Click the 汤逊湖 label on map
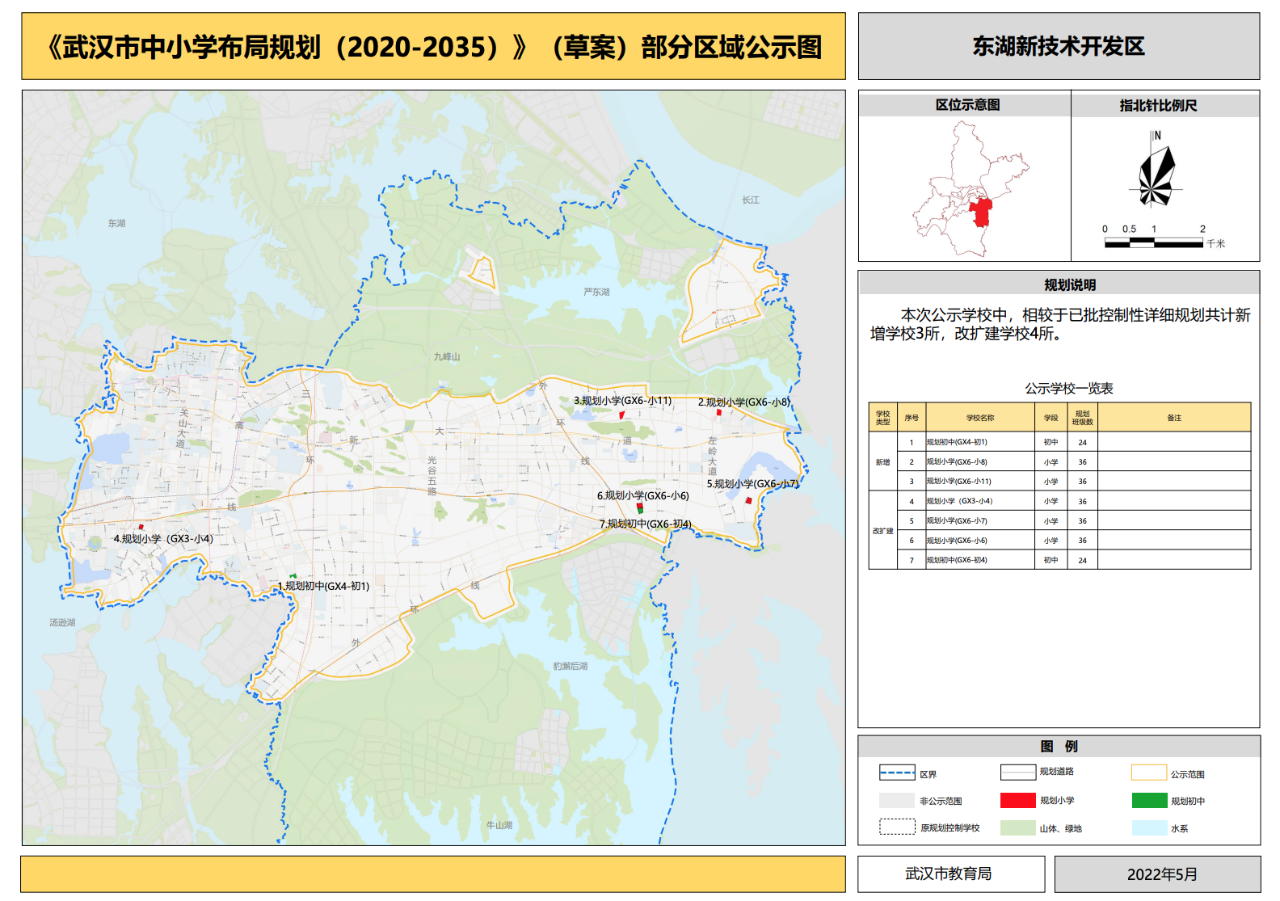This screenshot has width=1280, height=901. pos(63,622)
